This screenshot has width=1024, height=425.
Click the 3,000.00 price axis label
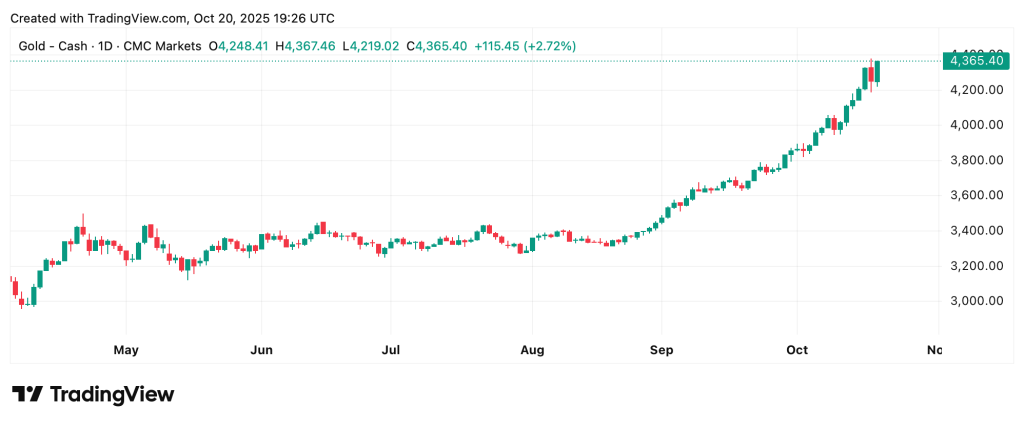click(976, 301)
